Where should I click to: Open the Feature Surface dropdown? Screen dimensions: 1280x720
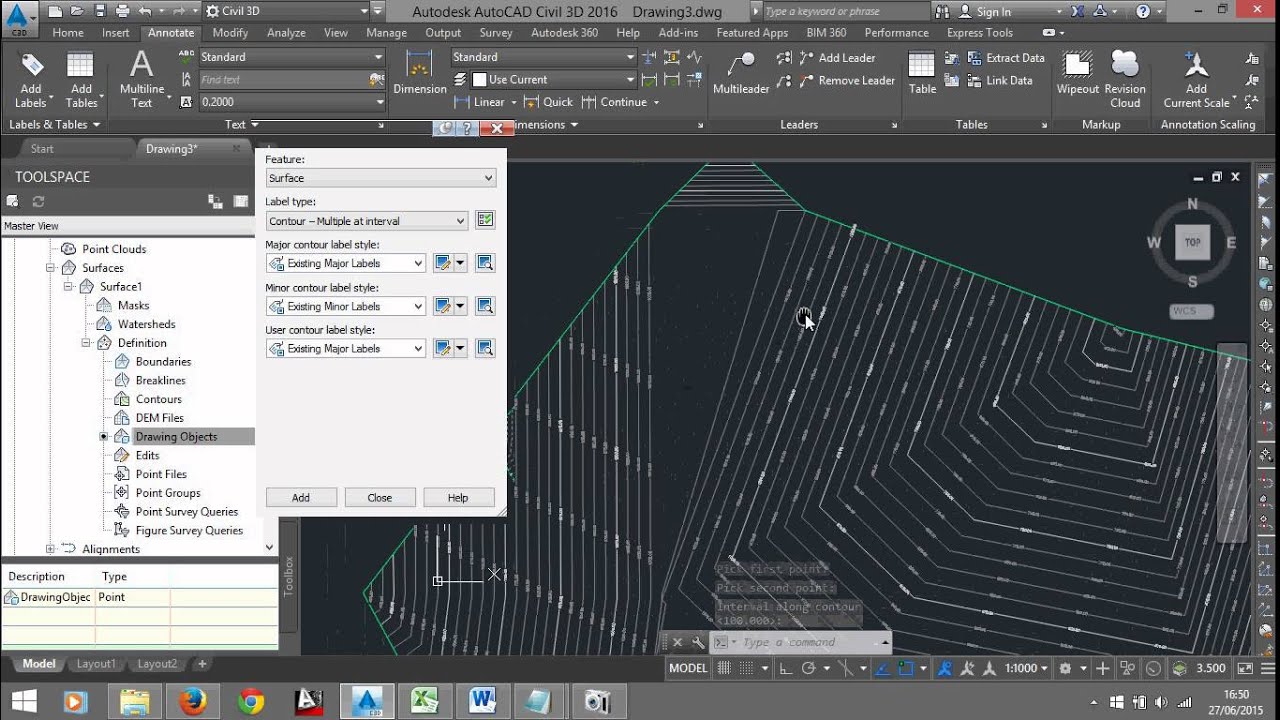tap(380, 178)
